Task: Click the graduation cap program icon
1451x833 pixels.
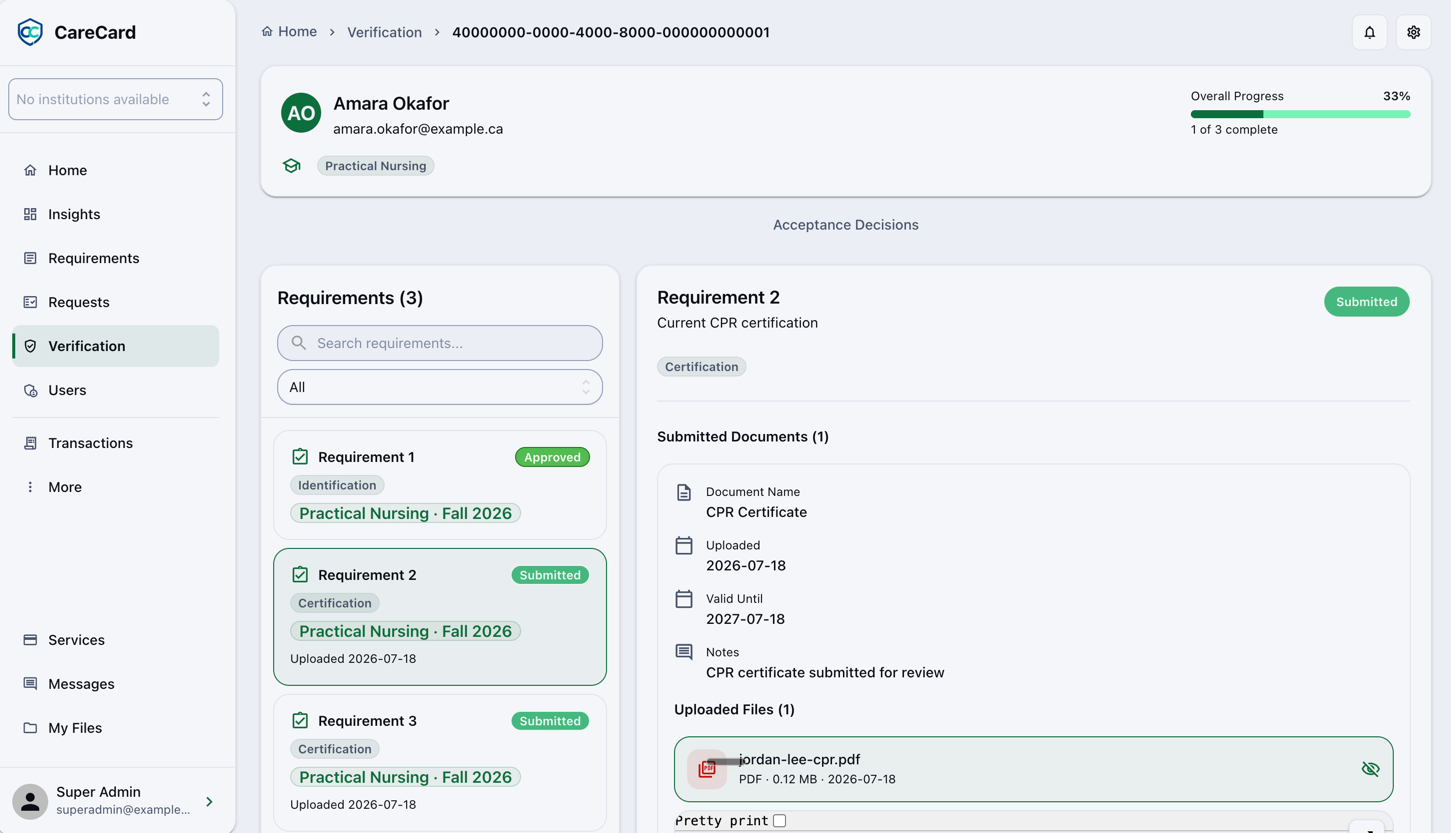Action: (292, 166)
